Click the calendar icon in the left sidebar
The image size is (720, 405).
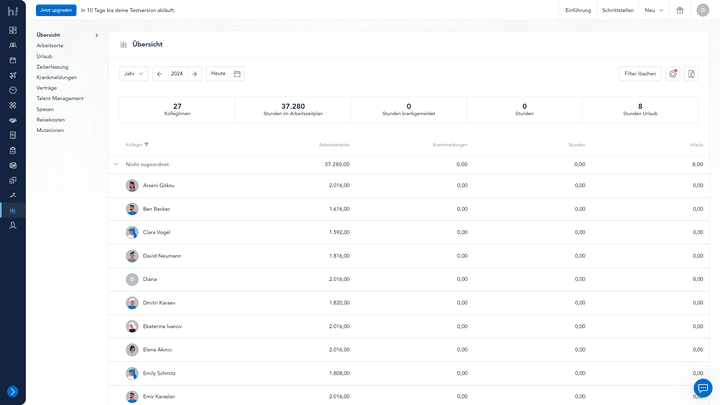(13, 60)
